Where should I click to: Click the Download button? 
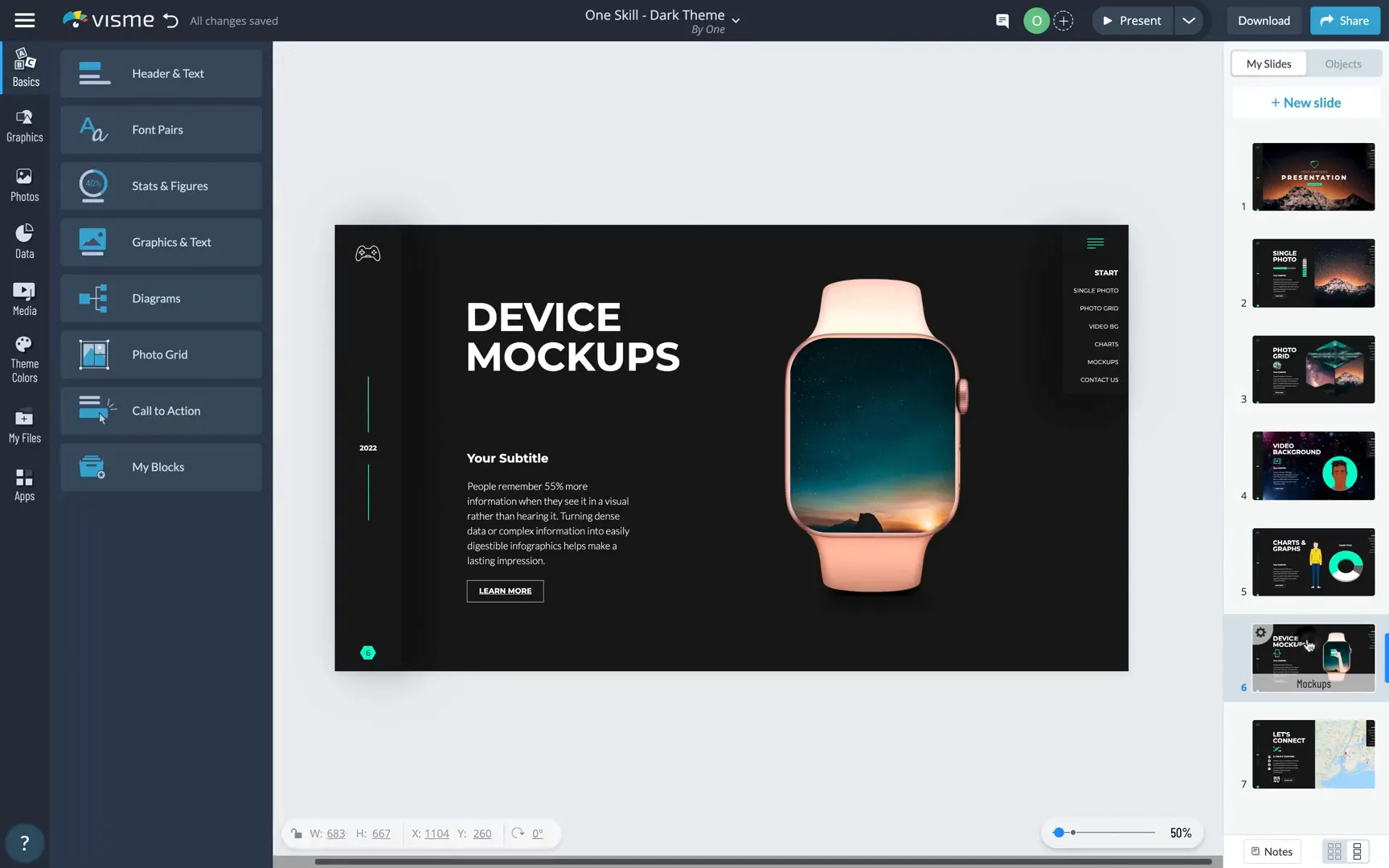tap(1264, 21)
